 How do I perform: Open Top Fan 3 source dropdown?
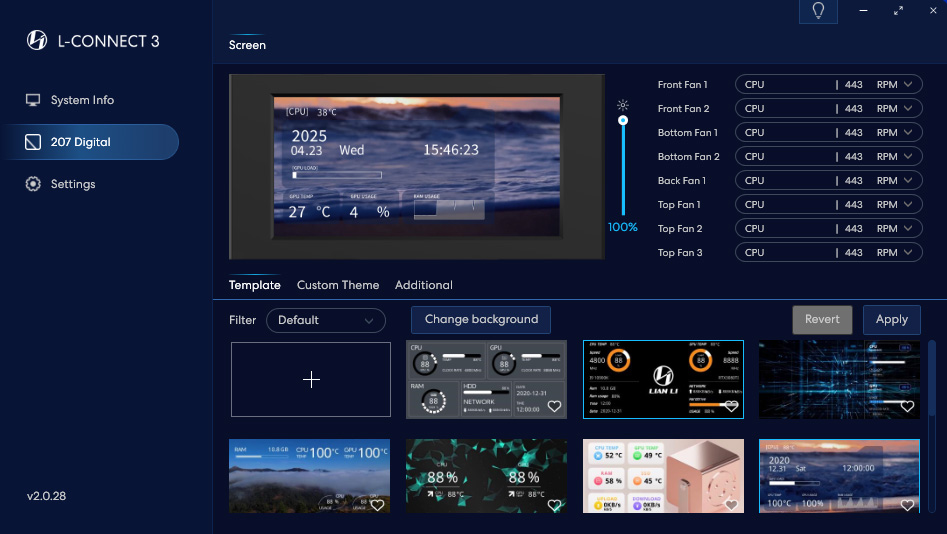(x=828, y=253)
